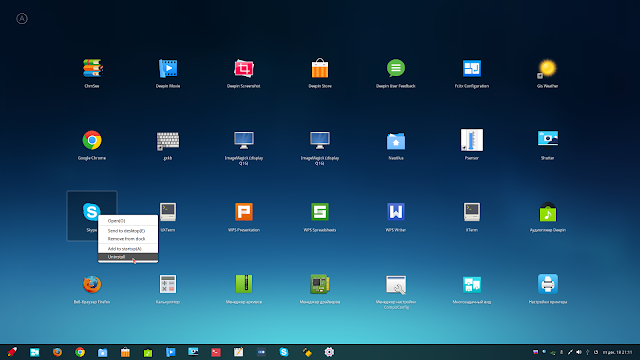Open Deepin User Feedback

[x=396, y=68]
